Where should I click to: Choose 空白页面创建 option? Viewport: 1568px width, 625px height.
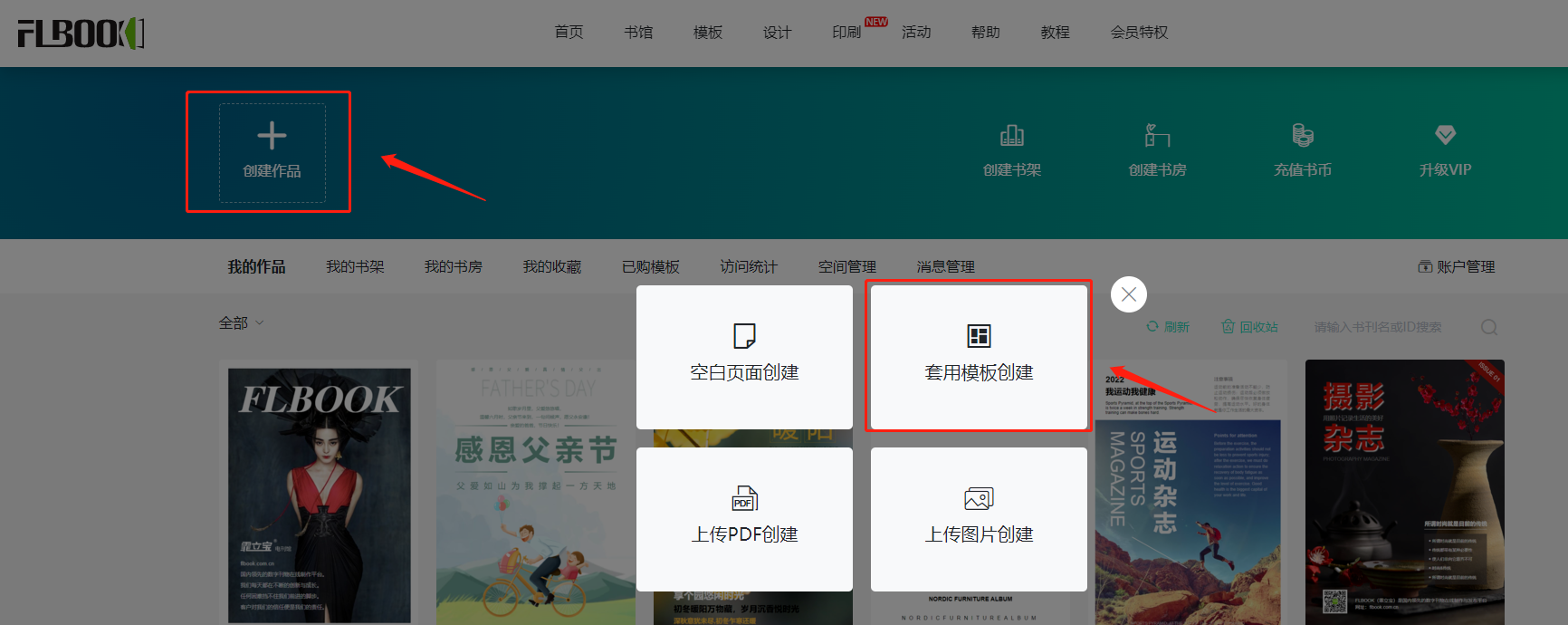(744, 357)
